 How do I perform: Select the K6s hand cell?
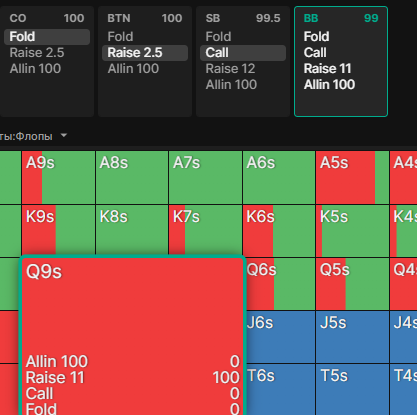(x=279, y=231)
